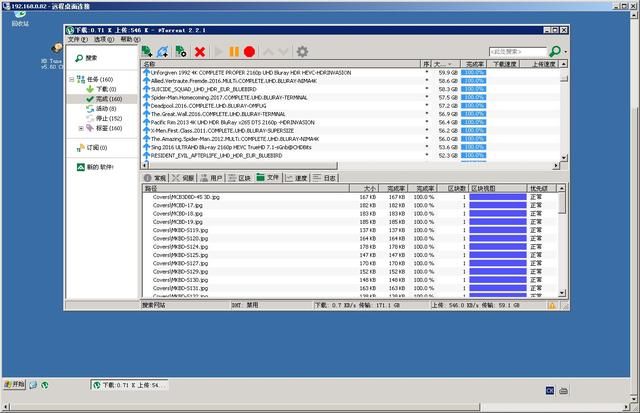Image resolution: width=640 pixels, height=413 pixels.
Task: Click the red X Remove Torrent icon
Action: pyautogui.click(x=200, y=52)
